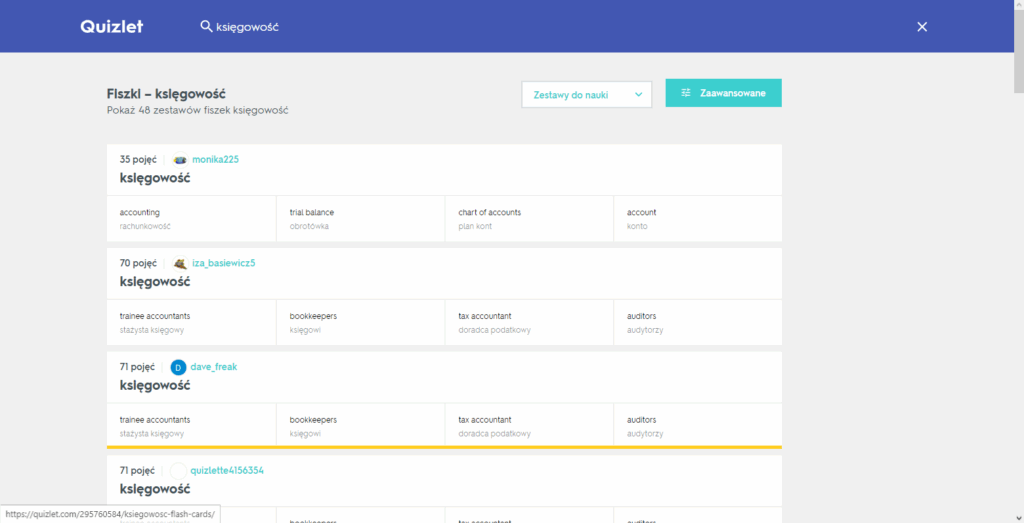Click monika225's avatar icon
The height and width of the screenshot is (523, 1024).
click(x=180, y=160)
